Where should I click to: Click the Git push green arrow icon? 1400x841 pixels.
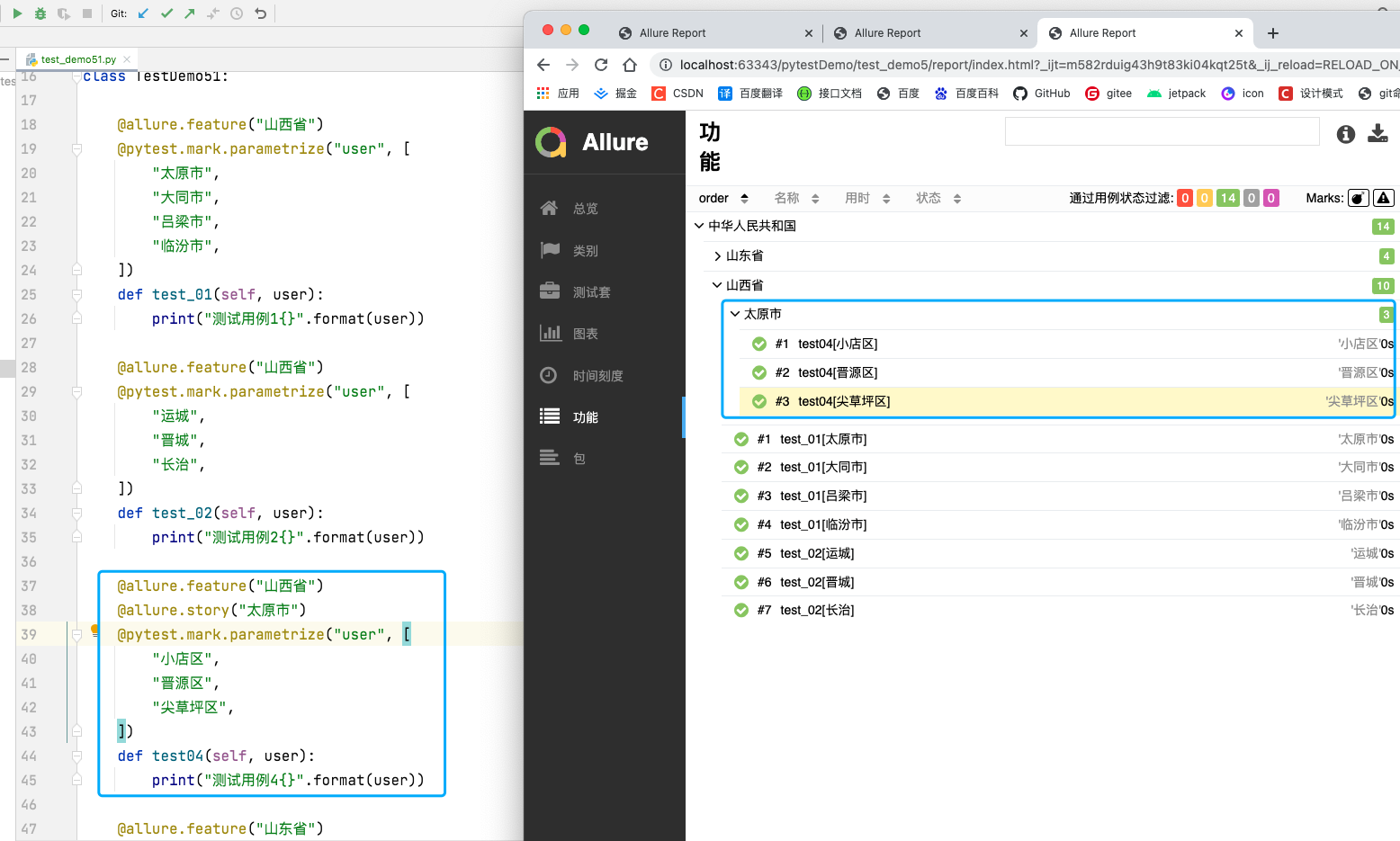click(x=190, y=13)
